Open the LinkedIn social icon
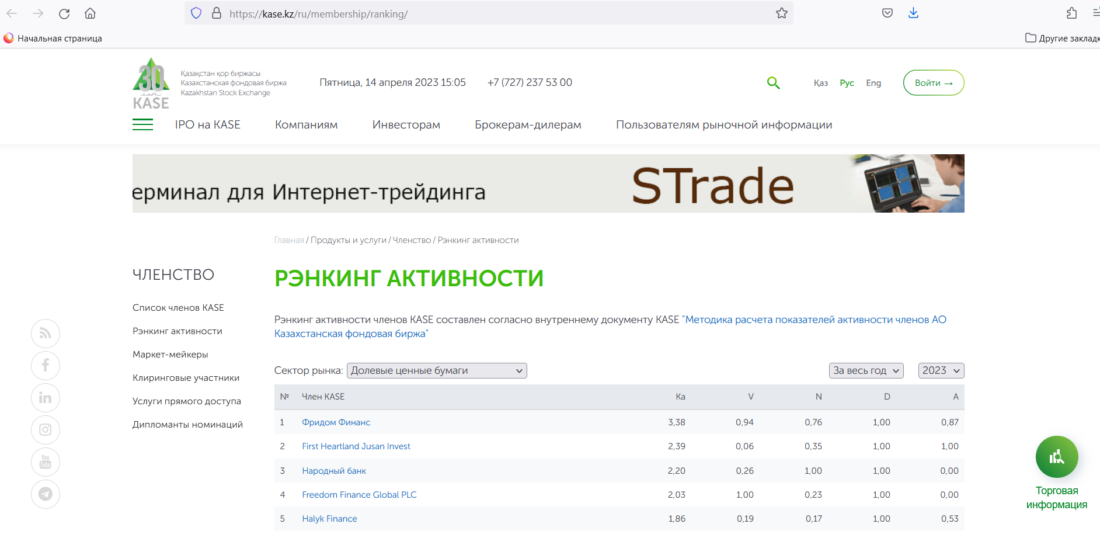Viewport: 1100px width, 538px height. [45, 397]
